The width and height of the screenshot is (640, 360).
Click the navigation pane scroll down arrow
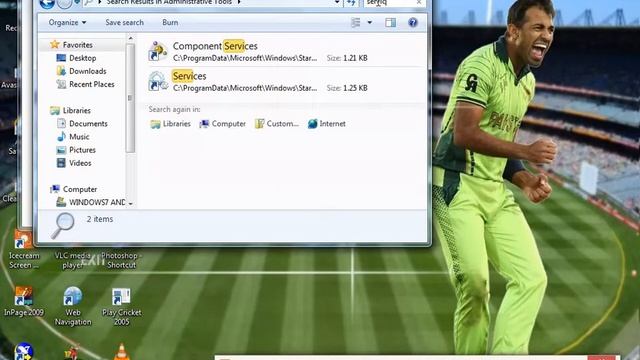click(131, 204)
